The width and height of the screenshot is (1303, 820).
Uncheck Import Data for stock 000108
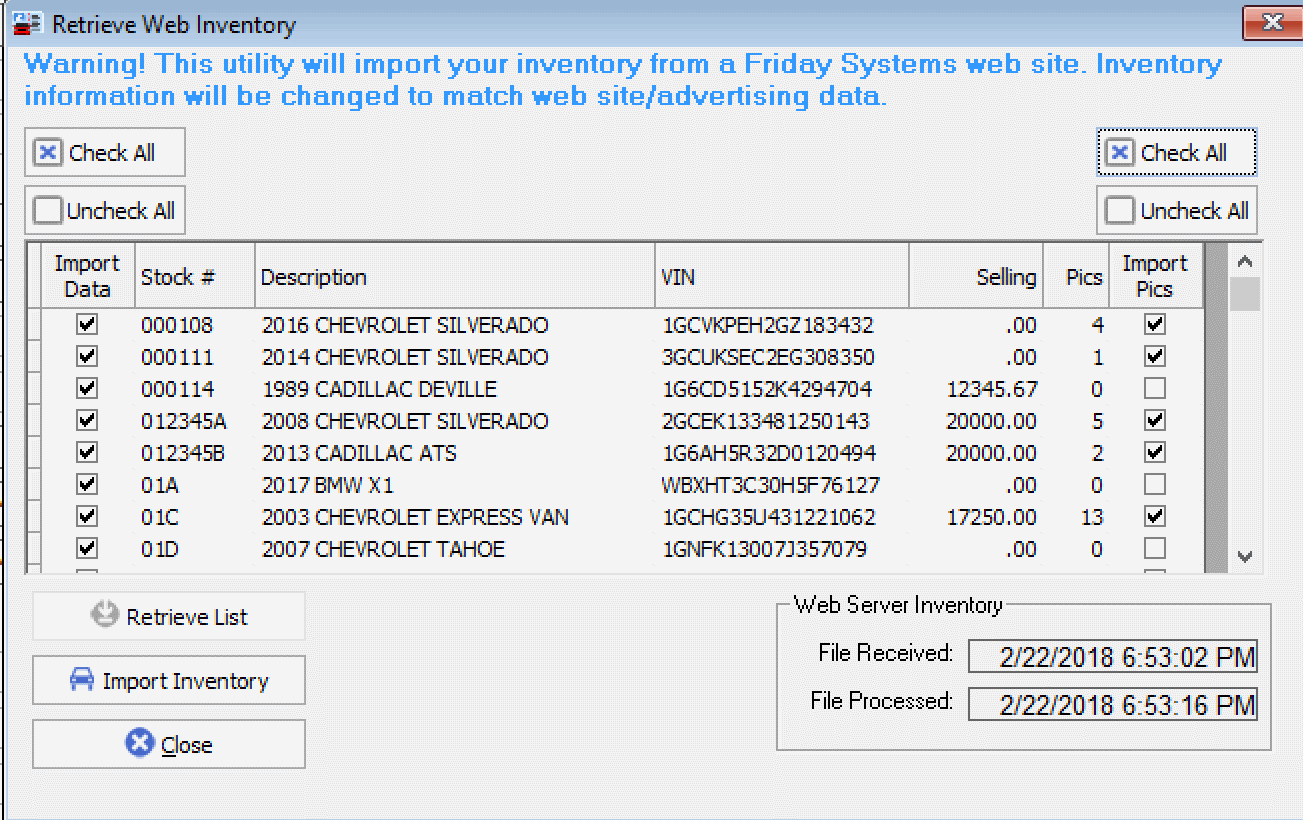86,324
